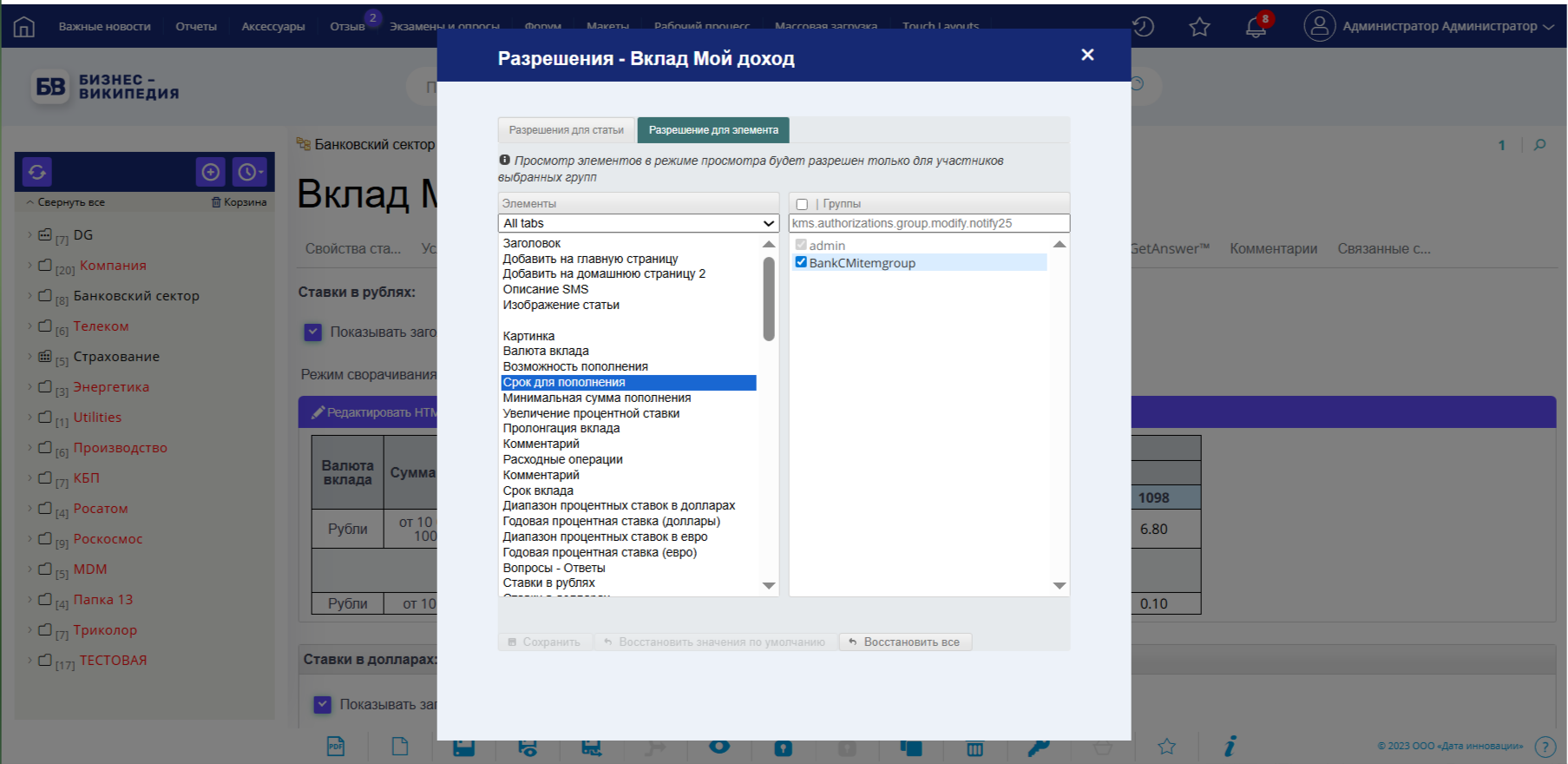
Task: Open the home page icon
Action: point(24,27)
